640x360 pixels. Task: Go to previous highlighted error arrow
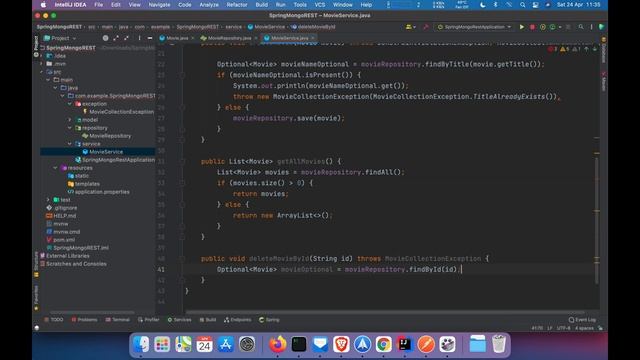pos(586,49)
